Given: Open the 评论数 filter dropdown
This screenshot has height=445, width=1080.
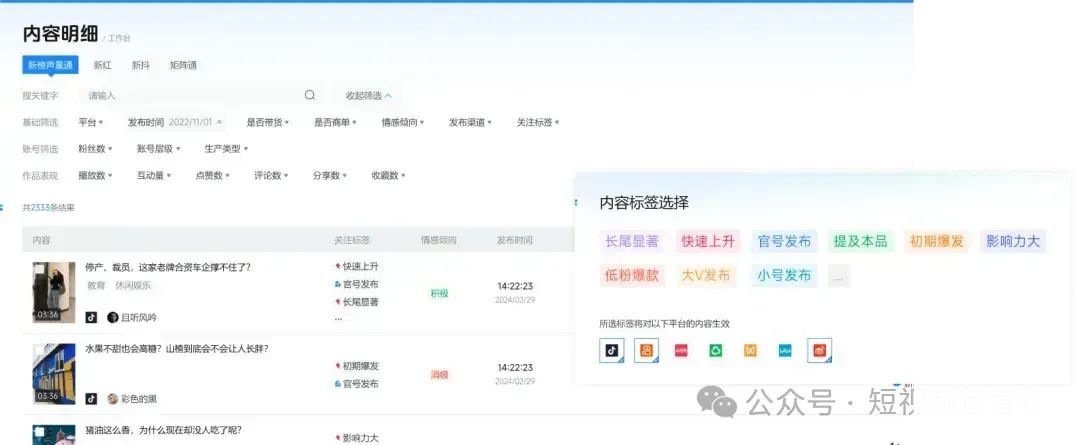Looking at the screenshot, I should [x=271, y=175].
